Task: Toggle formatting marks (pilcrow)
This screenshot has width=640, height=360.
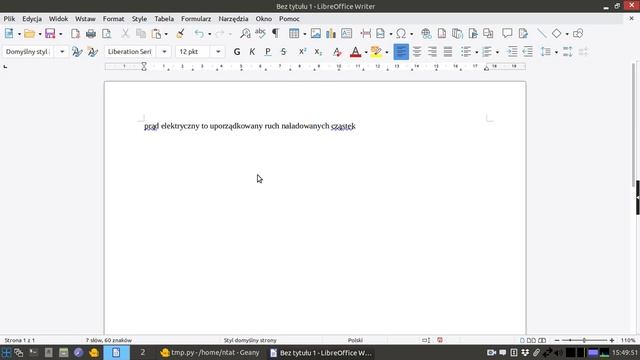Action: click(276, 33)
